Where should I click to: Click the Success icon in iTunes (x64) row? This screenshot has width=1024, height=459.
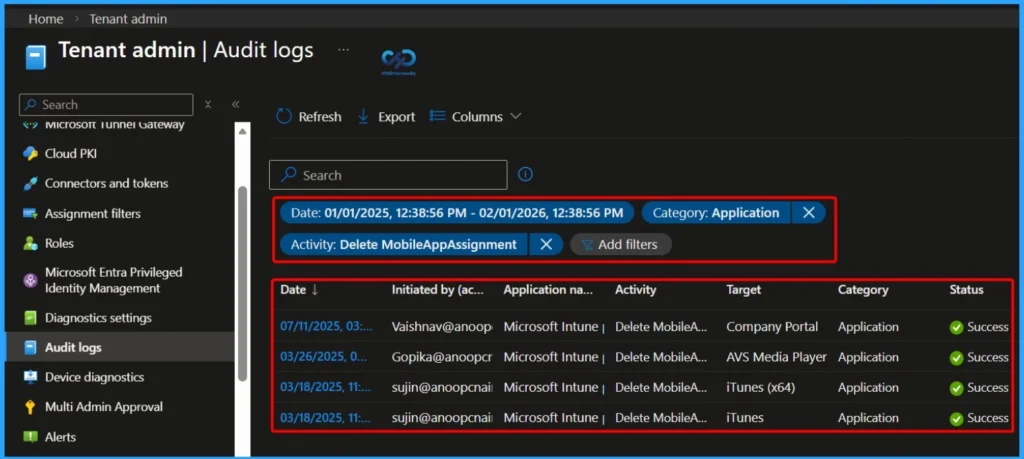pos(957,388)
